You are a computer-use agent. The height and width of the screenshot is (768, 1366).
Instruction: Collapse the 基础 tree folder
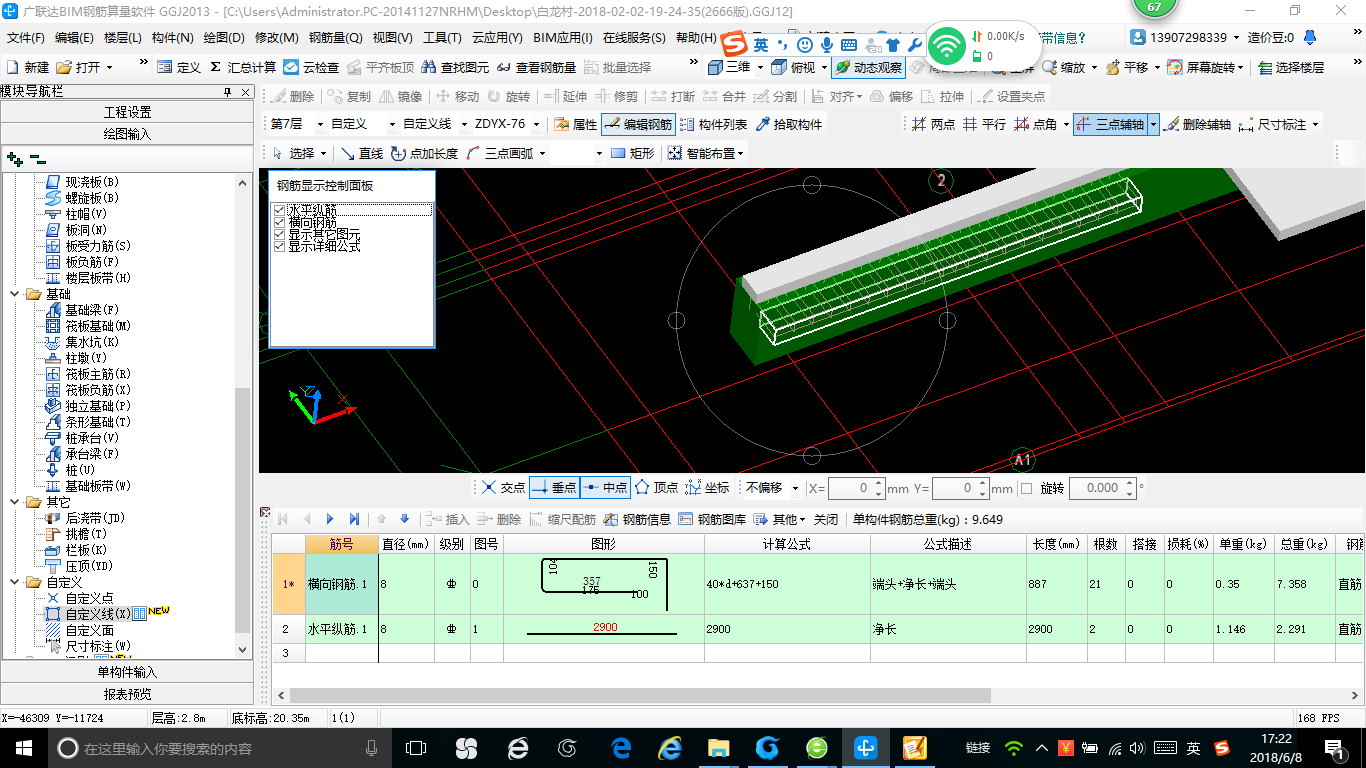tap(14, 294)
